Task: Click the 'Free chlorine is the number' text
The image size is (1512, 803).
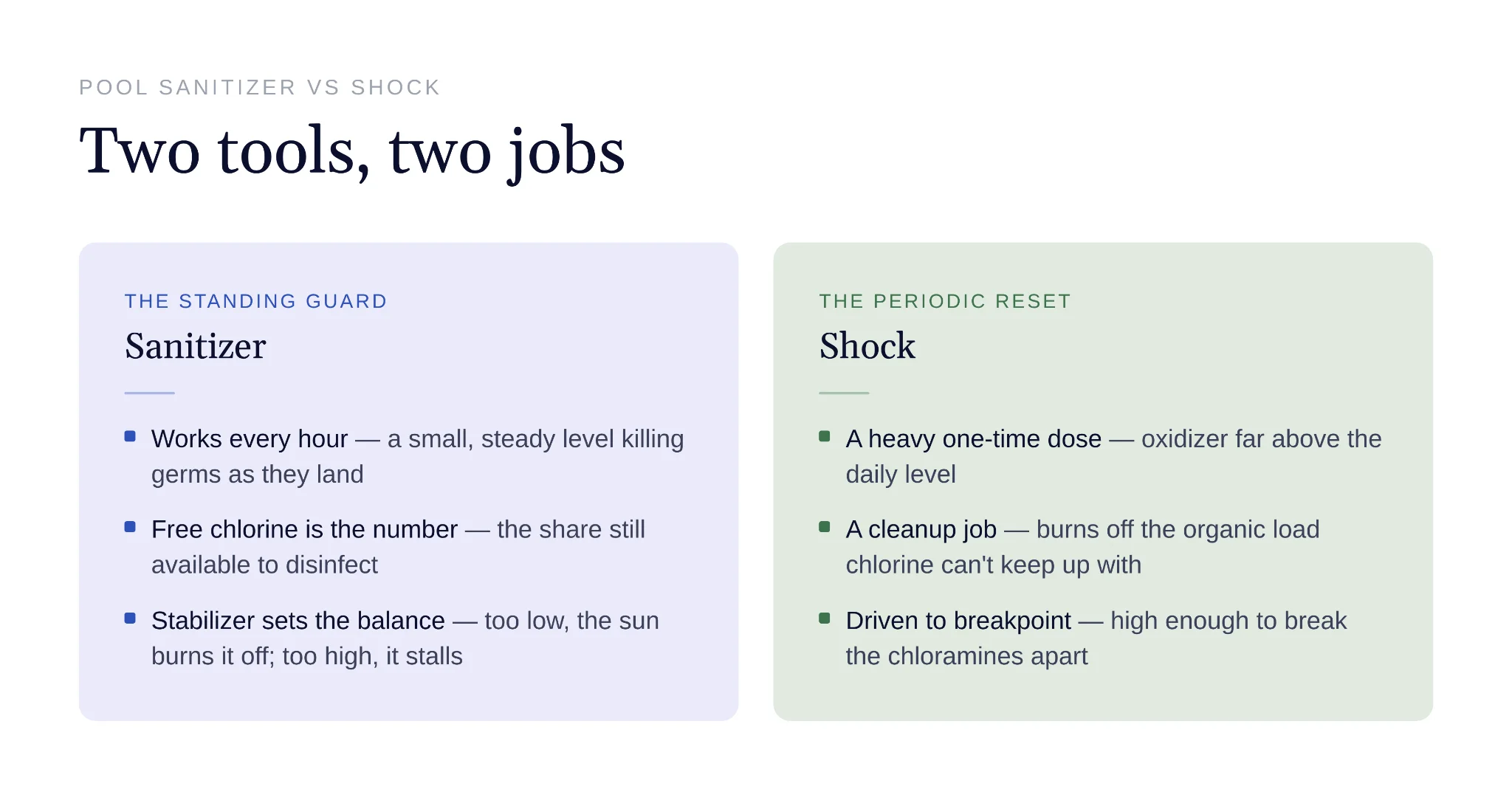Action: (304, 530)
